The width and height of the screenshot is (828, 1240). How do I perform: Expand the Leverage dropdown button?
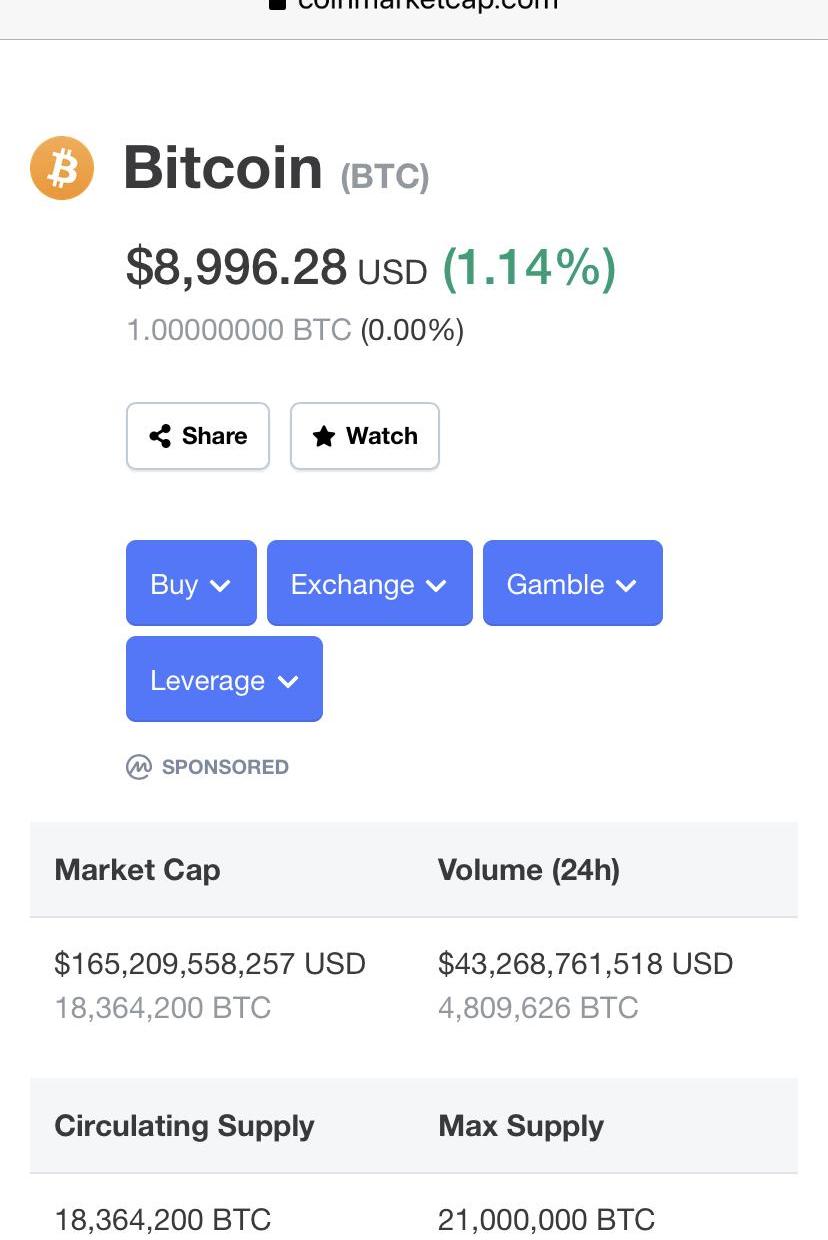click(x=224, y=680)
